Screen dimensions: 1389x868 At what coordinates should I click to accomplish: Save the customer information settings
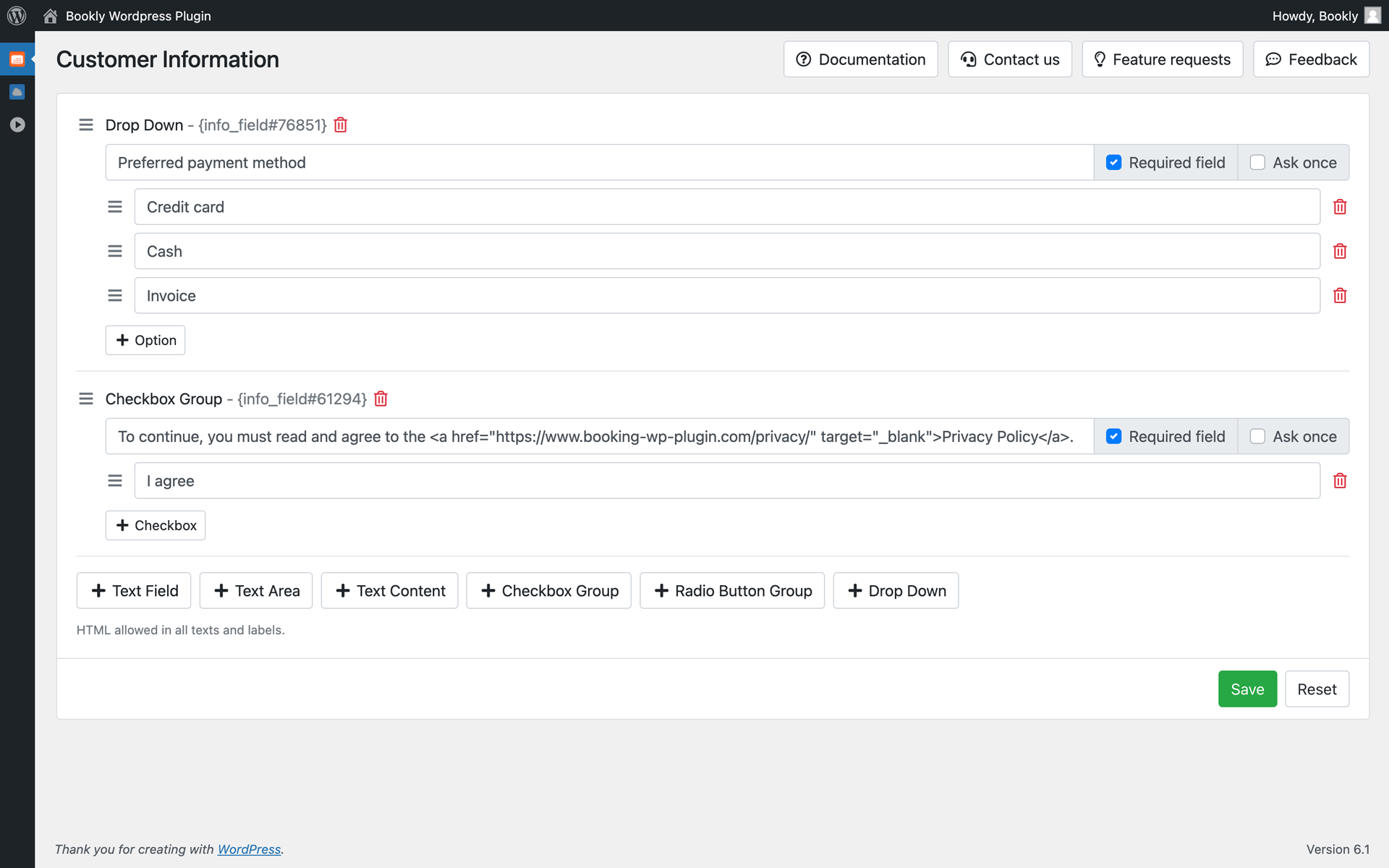pyautogui.click(x=1246, y=689)
